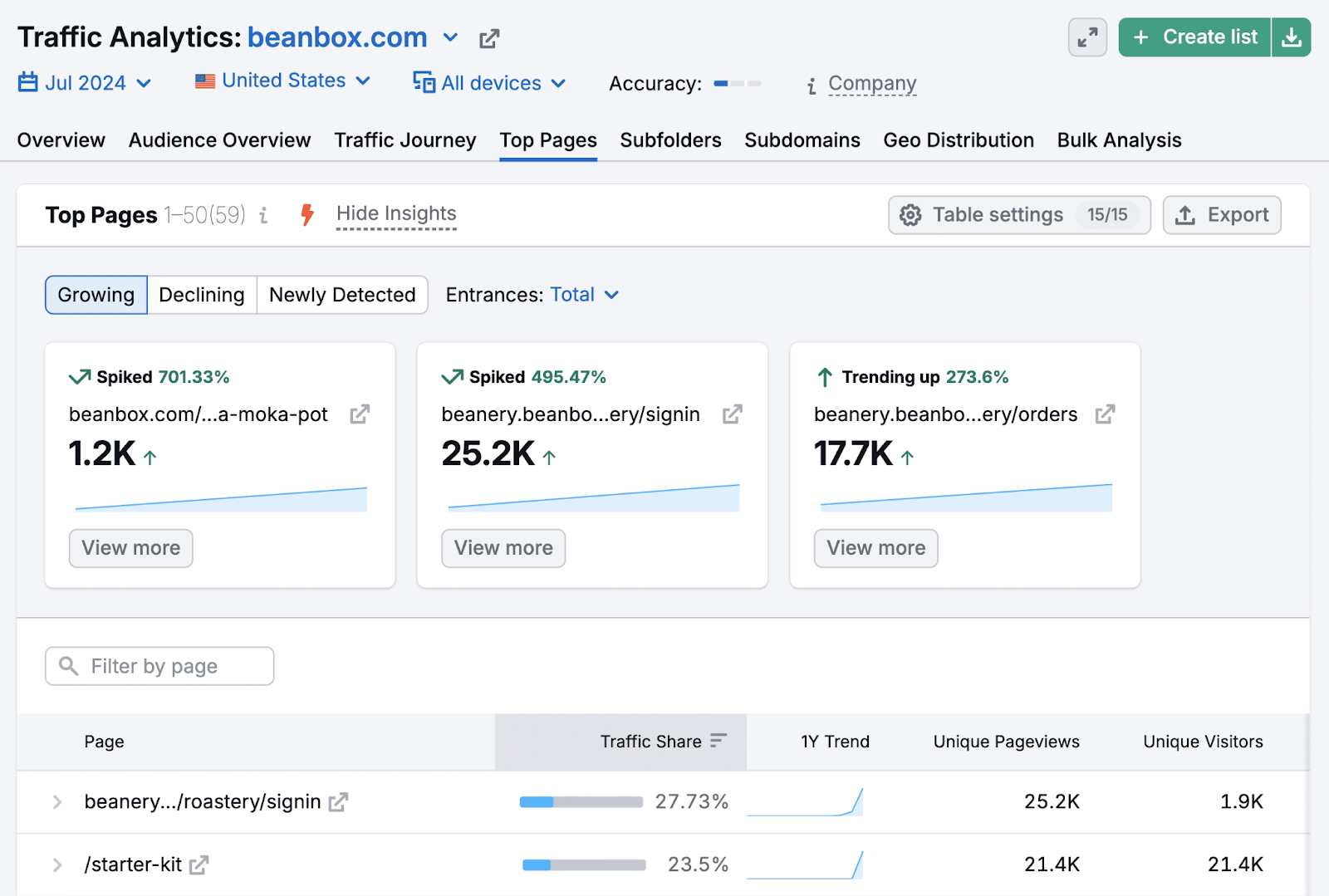Screen dimensions: 1329x896
Task: Click the trending up arrow icon on 273.6% card
Action: click(825, 378)
